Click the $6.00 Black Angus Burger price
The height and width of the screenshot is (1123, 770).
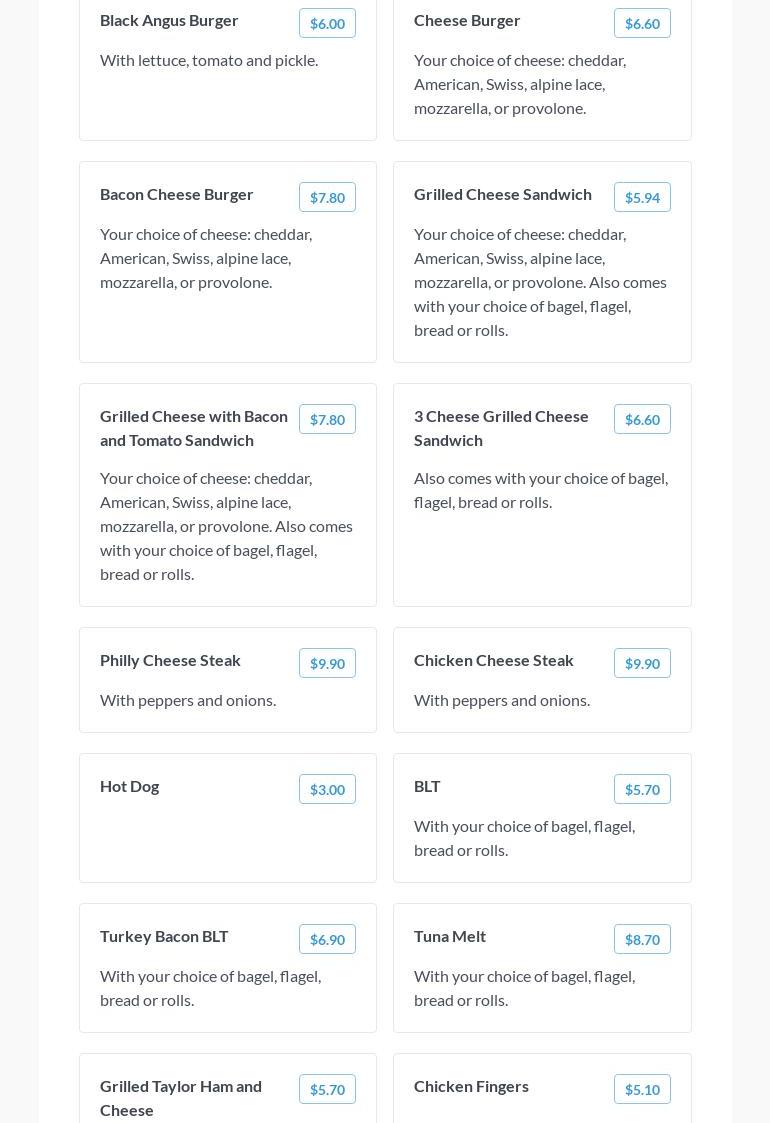tap(327, 23)
